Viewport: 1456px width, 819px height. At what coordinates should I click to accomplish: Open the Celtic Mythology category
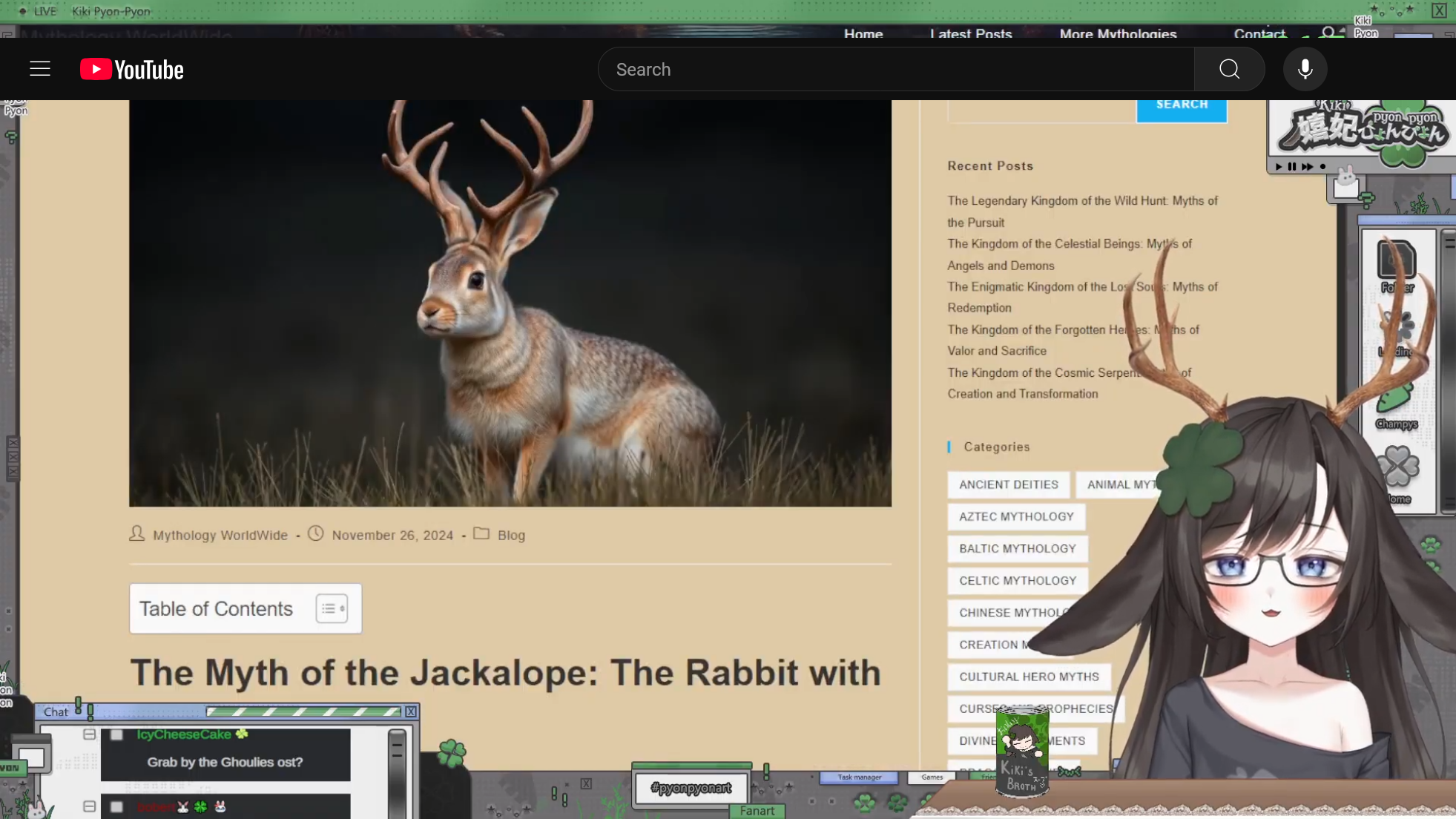pos(1017,580)
